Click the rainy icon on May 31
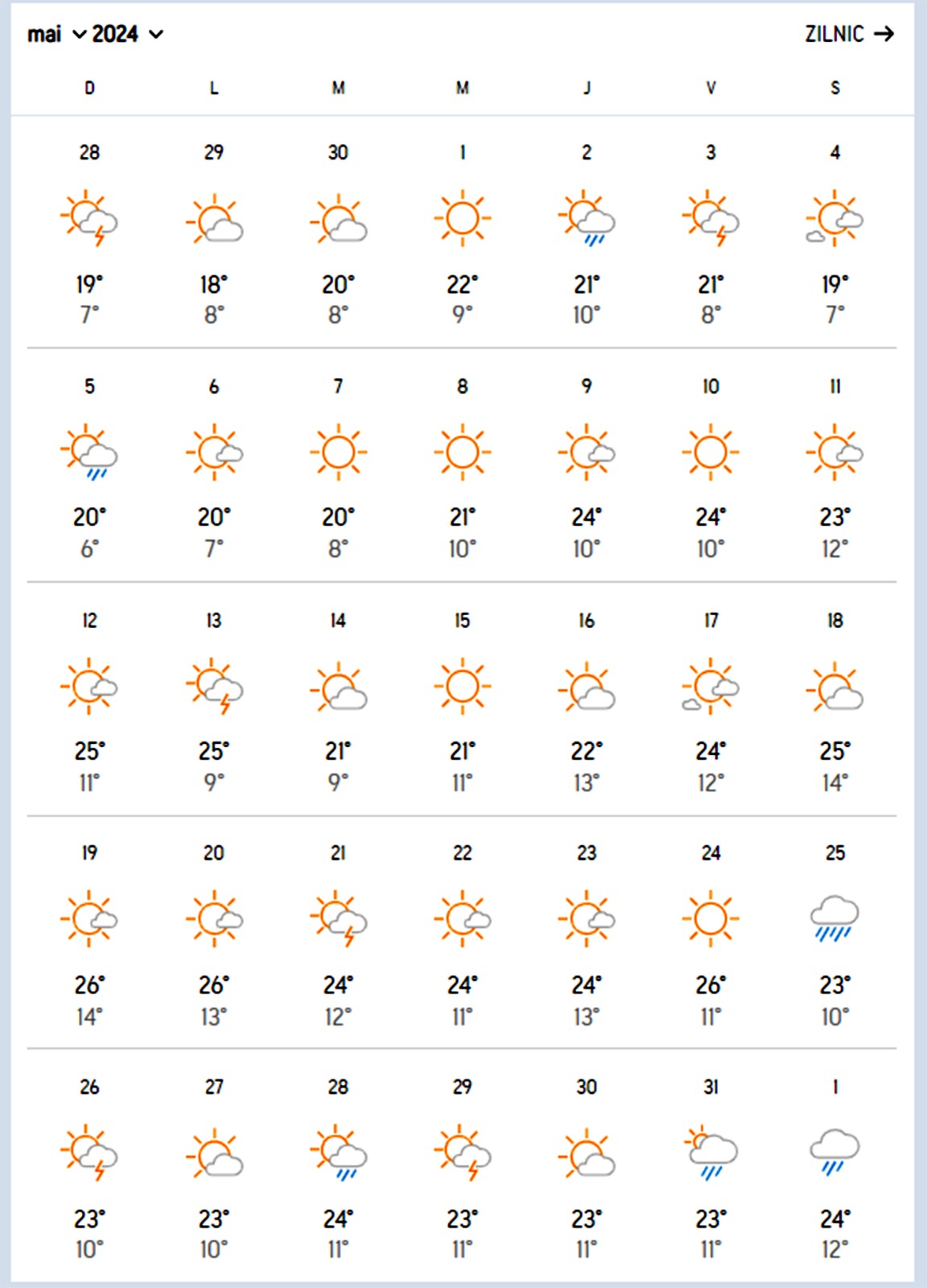 click(711, 1152)
